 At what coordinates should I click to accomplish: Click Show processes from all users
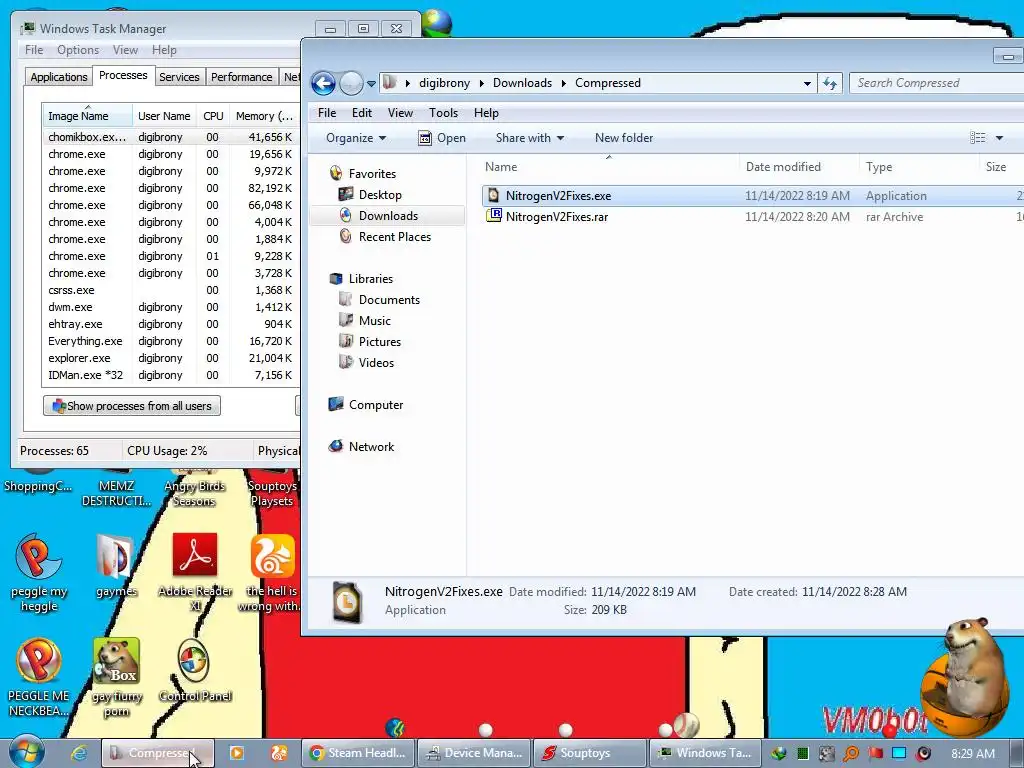tap(132, 406)
